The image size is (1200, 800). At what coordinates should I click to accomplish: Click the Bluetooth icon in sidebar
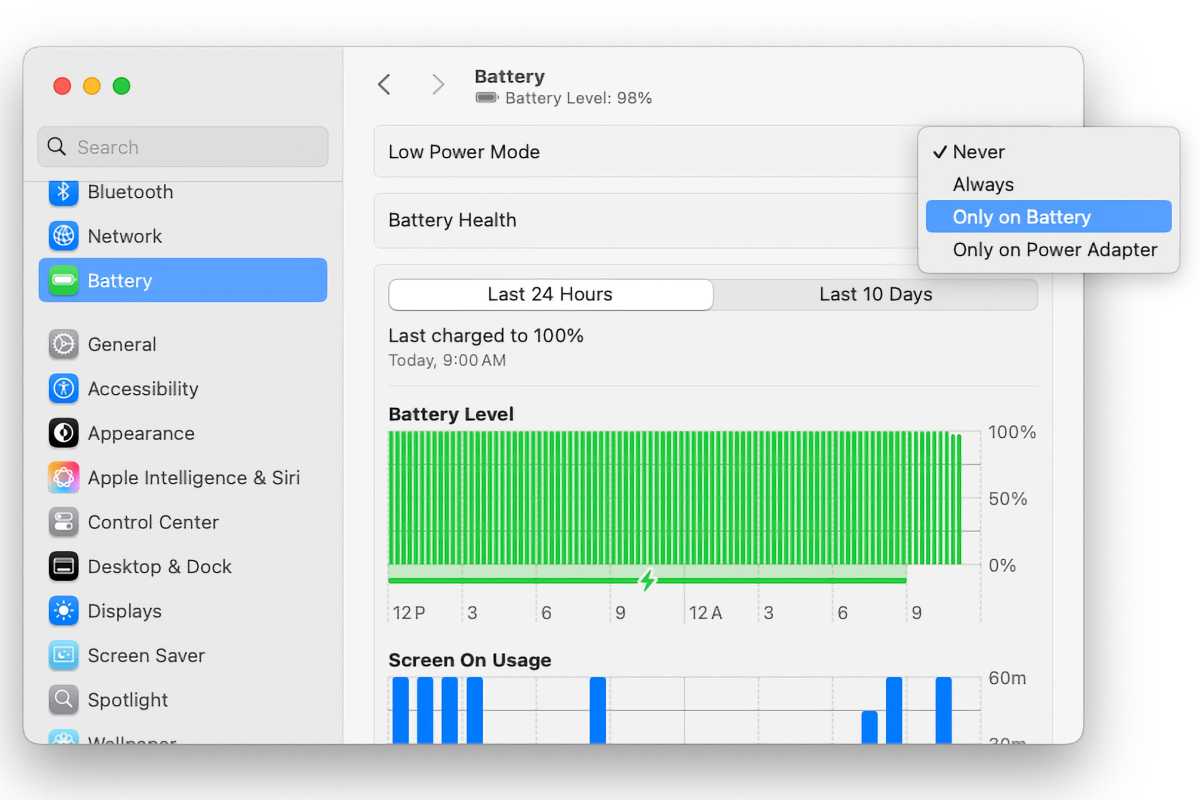(64, 192)
